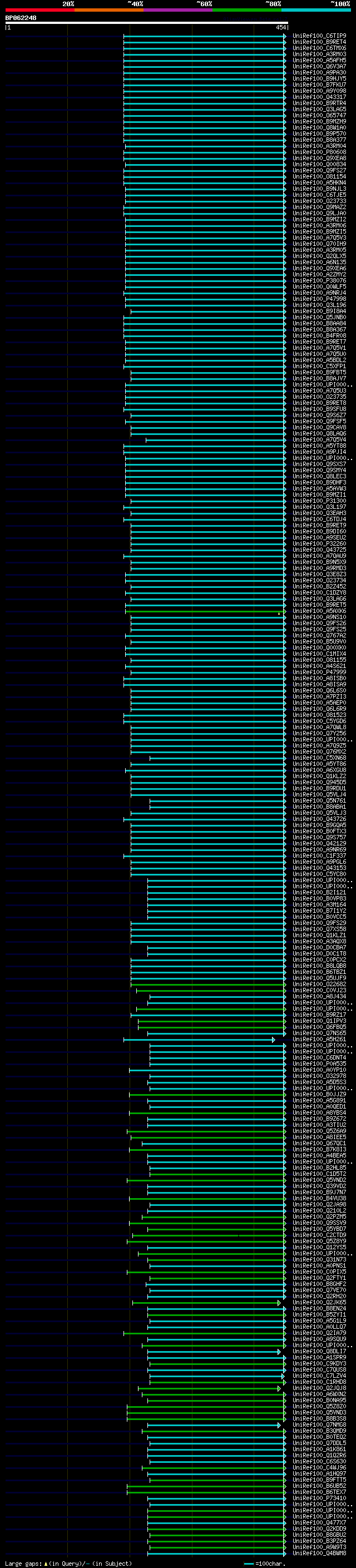Select label UniRef100_Q7NMG8

coord(319,1424)
